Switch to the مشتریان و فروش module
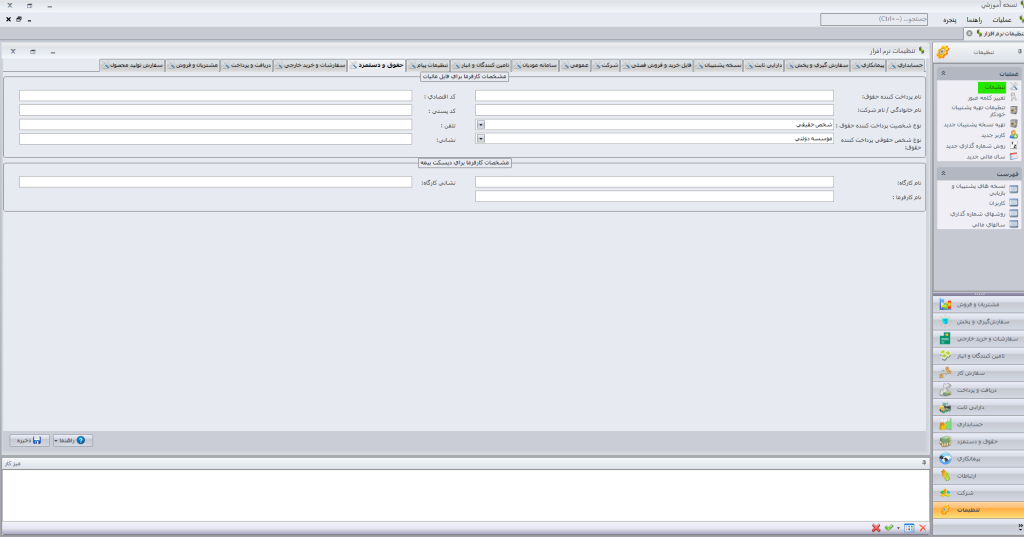The width and height of the screenshot is (1024, 537). click(978, 304)
